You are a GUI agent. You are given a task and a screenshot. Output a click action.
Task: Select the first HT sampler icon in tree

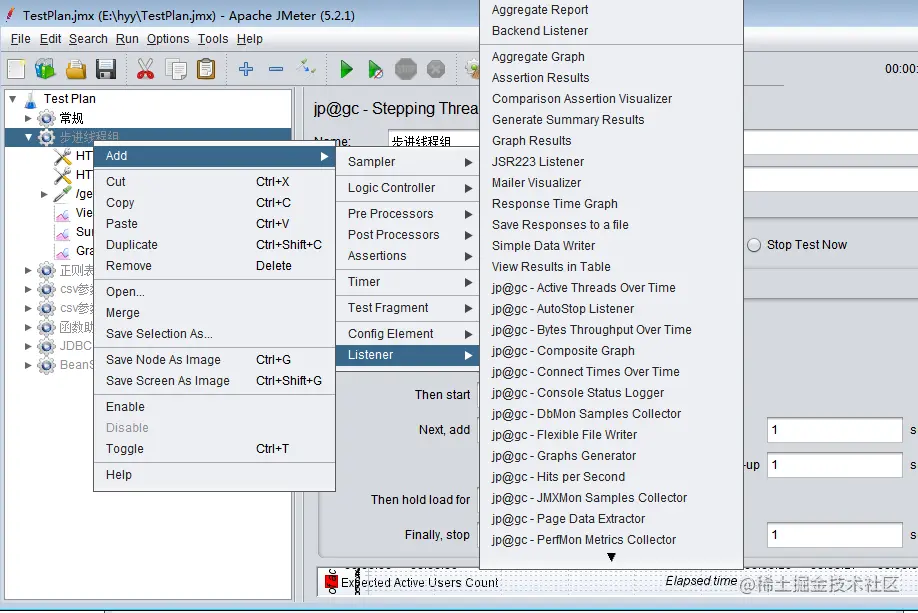click(x=63, y=156)
